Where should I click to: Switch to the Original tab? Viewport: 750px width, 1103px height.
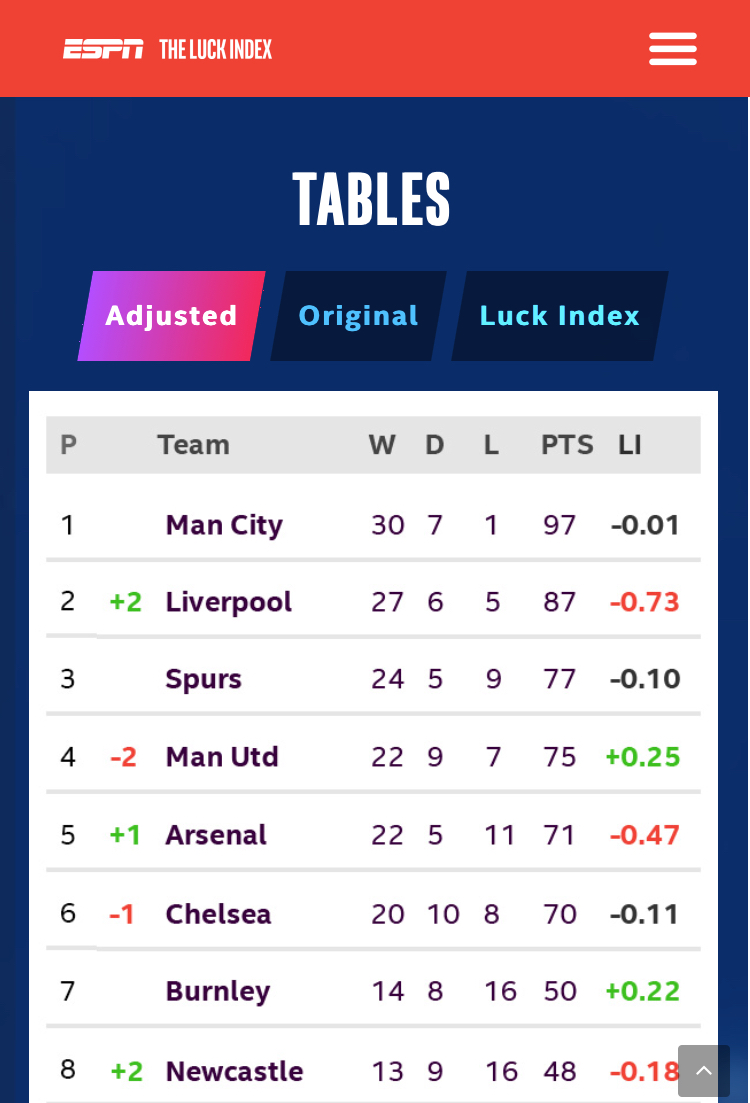(358, 316)
